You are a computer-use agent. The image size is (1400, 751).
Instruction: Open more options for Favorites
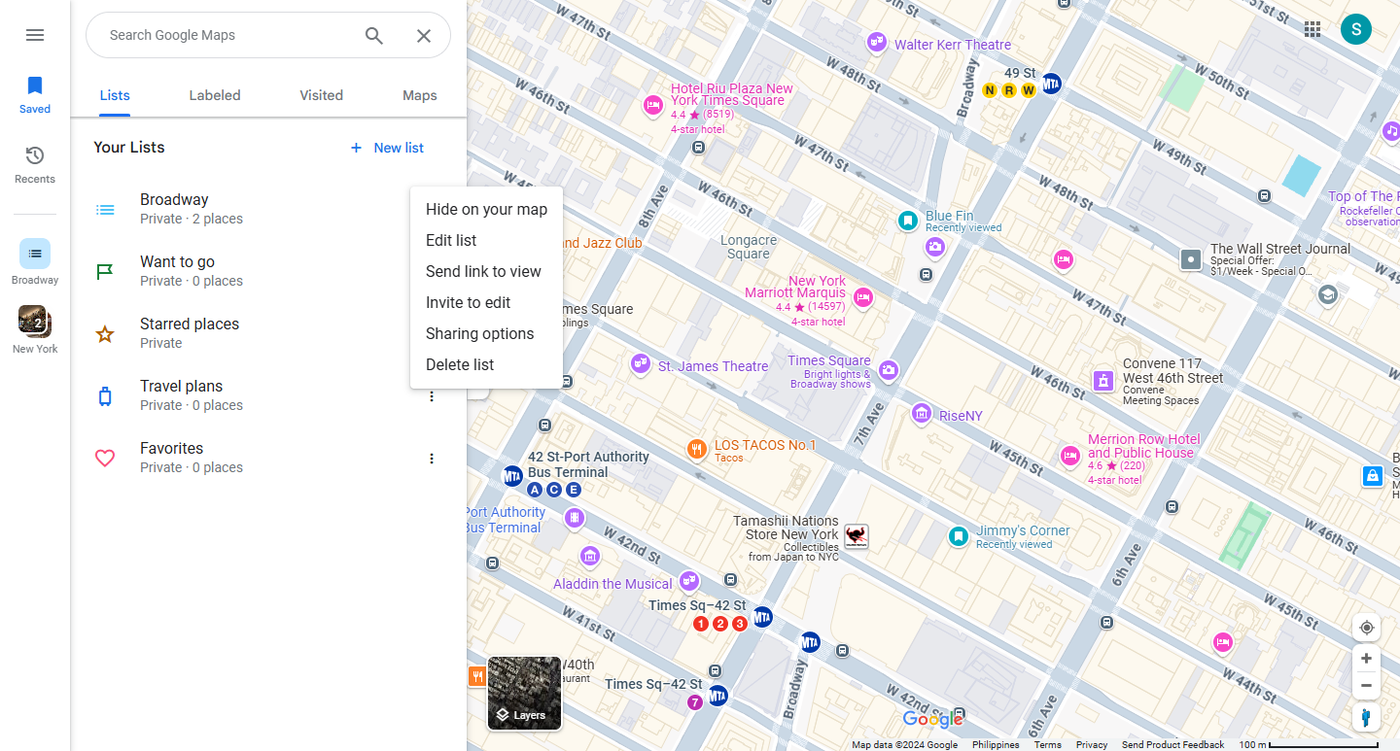[432, 459]
